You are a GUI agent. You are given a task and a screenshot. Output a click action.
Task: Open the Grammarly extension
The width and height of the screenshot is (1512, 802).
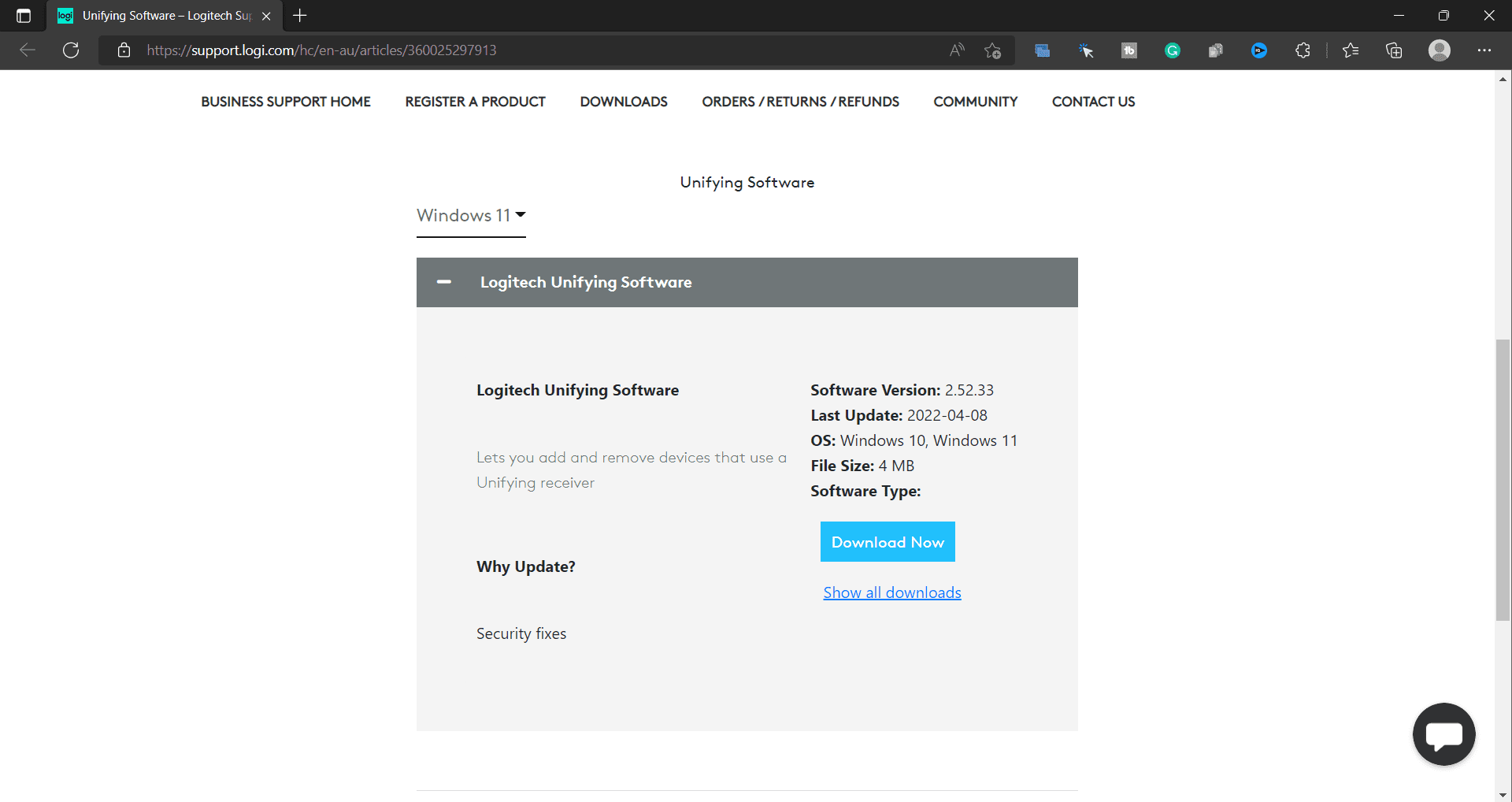coord(1172,50)
